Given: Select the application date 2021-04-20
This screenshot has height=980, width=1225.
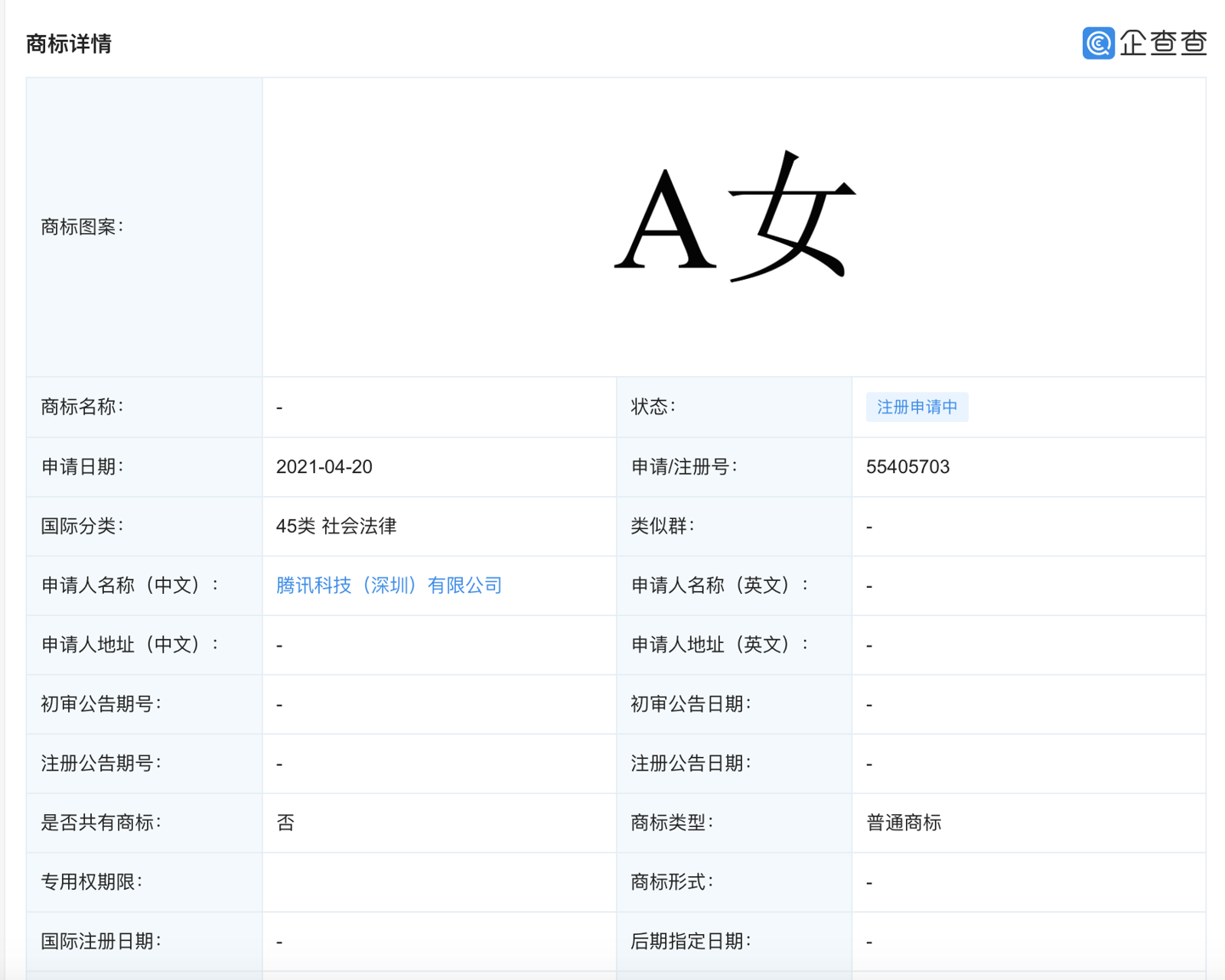Looking at the screenshot, I should [x=324, y=466].
